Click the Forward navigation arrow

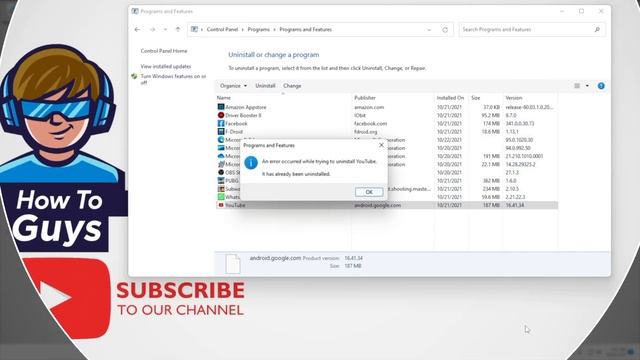point(152,29)
